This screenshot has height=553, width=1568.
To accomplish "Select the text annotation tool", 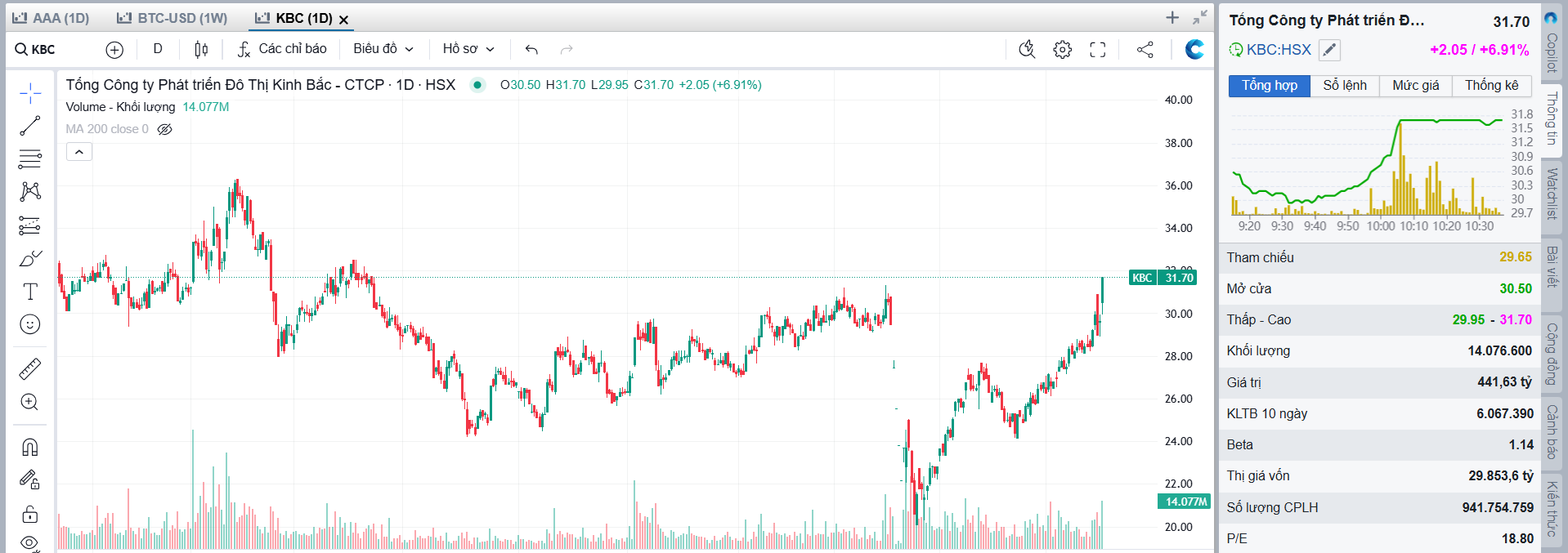I will [30, 292].
